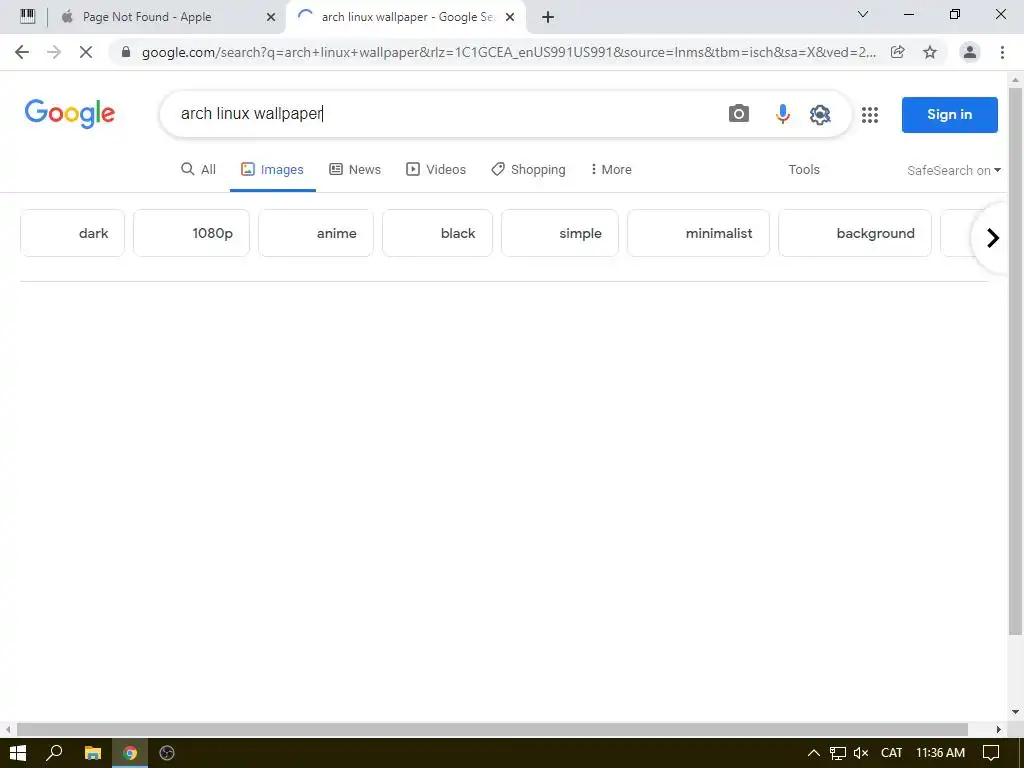1024x768 pixels.
Task: Open the Tools options
Action: click(803, 170)
